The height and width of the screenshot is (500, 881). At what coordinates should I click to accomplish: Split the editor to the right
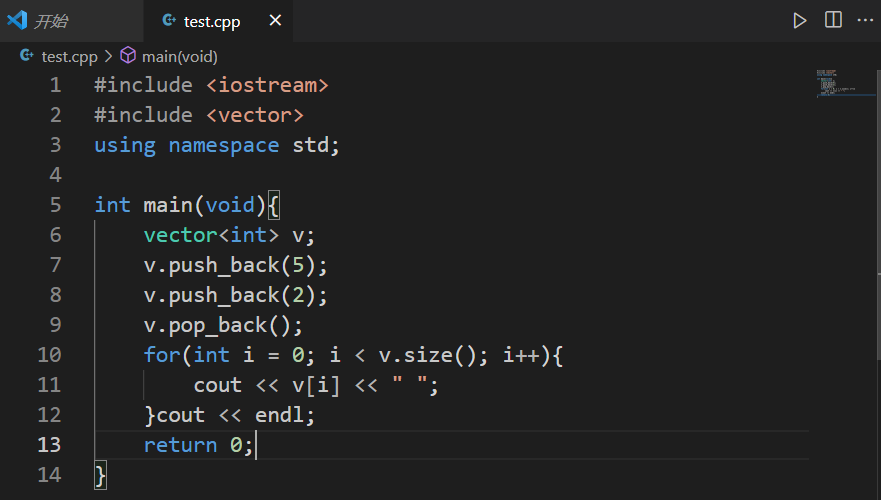[x=832, y=20]
